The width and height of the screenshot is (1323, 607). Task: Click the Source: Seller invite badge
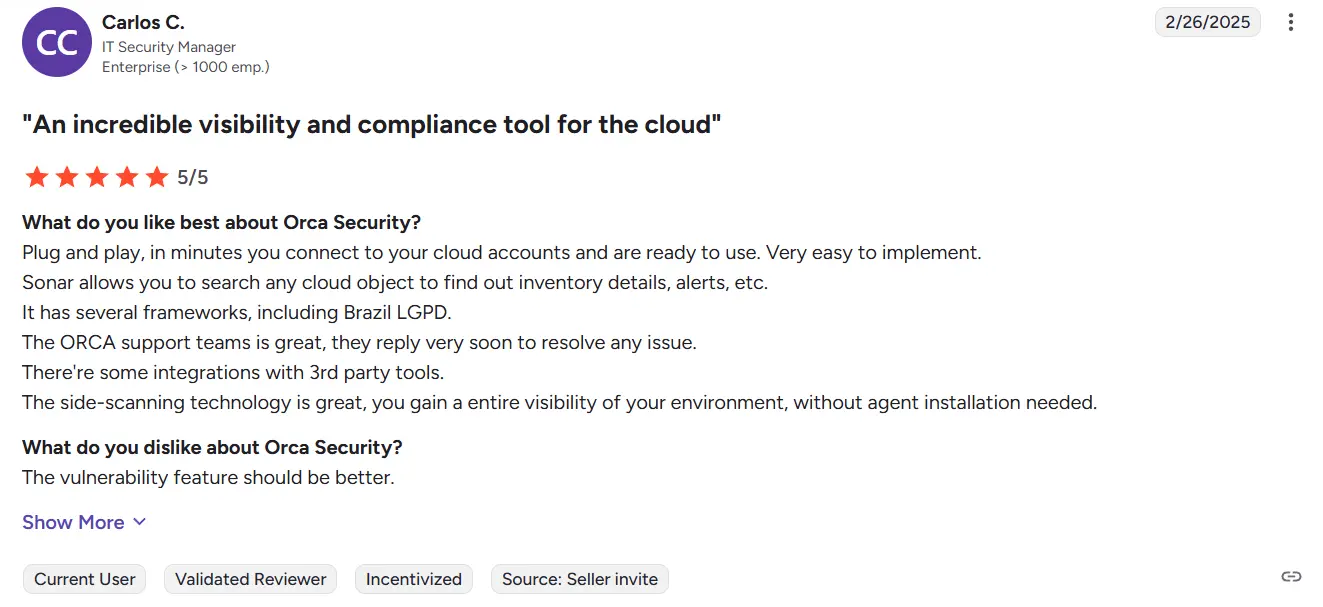[580, 579]
